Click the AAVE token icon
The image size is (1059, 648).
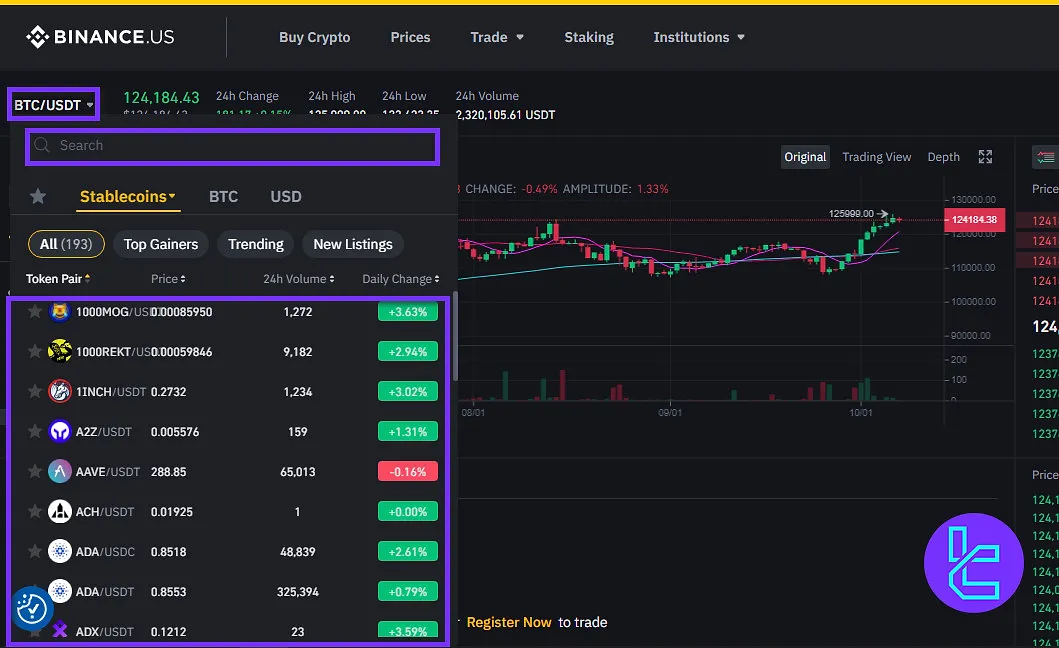[x=60, y=471]
